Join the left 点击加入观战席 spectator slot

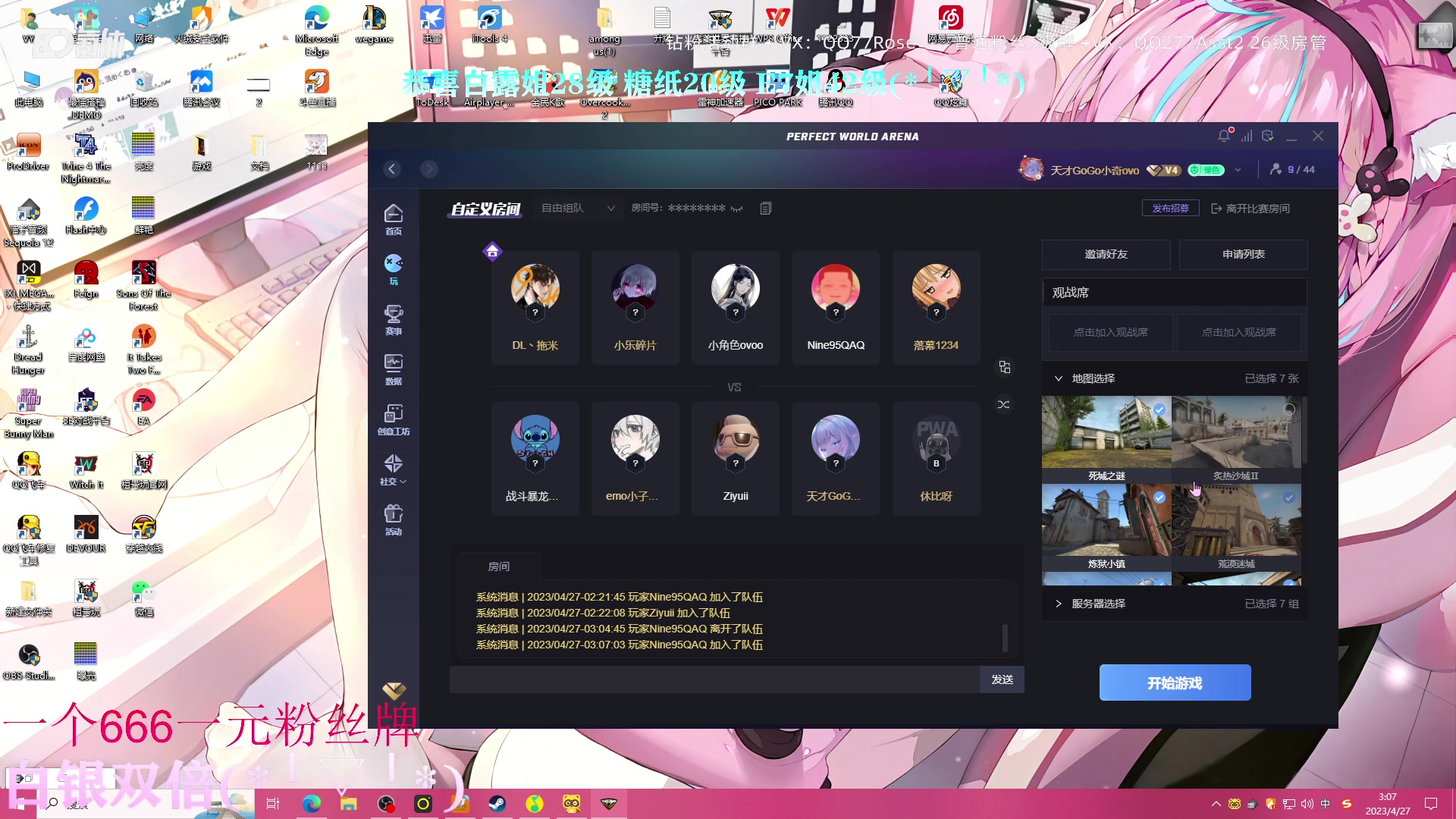(1110, 332)
